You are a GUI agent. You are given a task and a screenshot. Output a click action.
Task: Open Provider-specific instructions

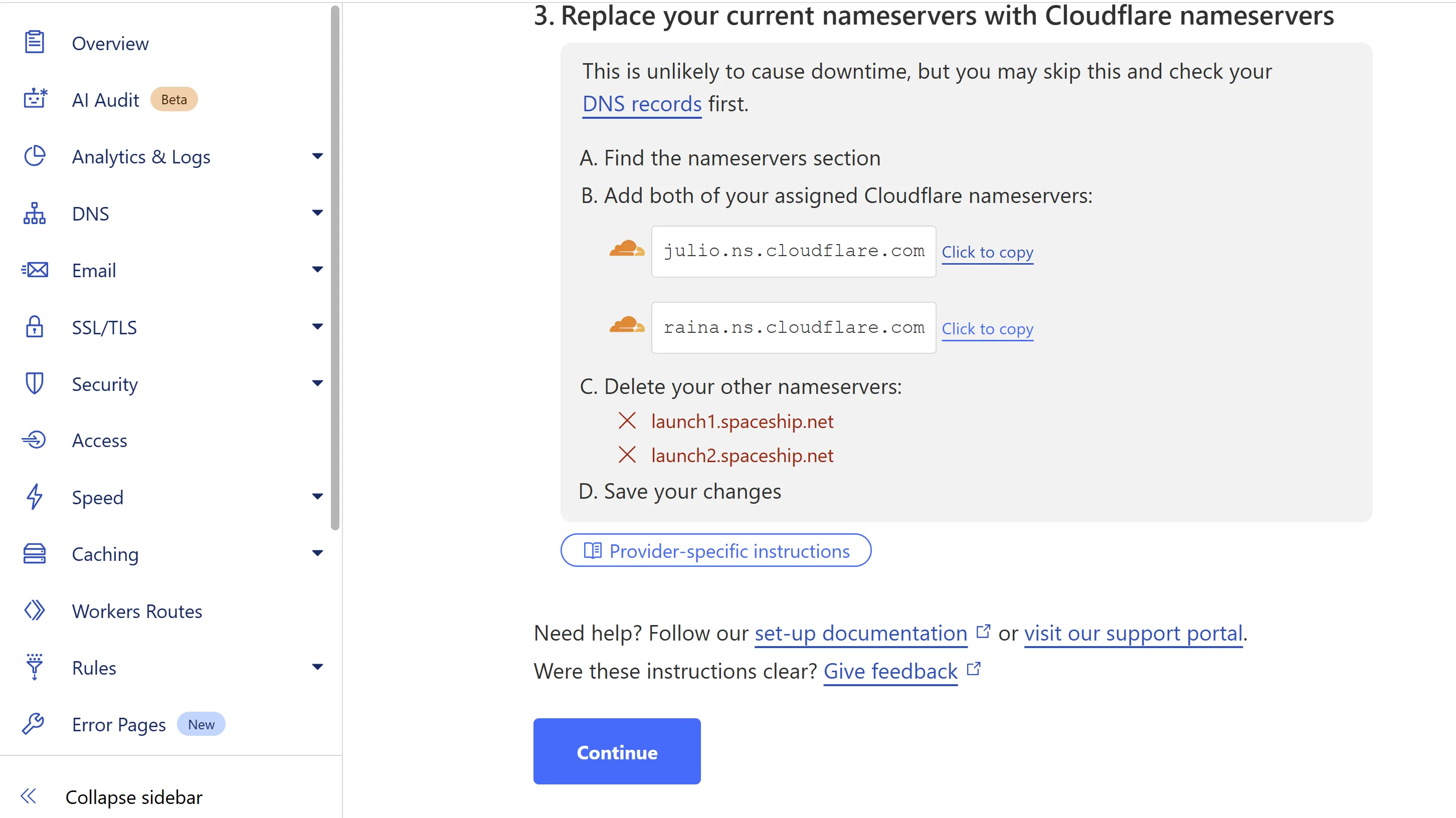[x=715, y=551]
